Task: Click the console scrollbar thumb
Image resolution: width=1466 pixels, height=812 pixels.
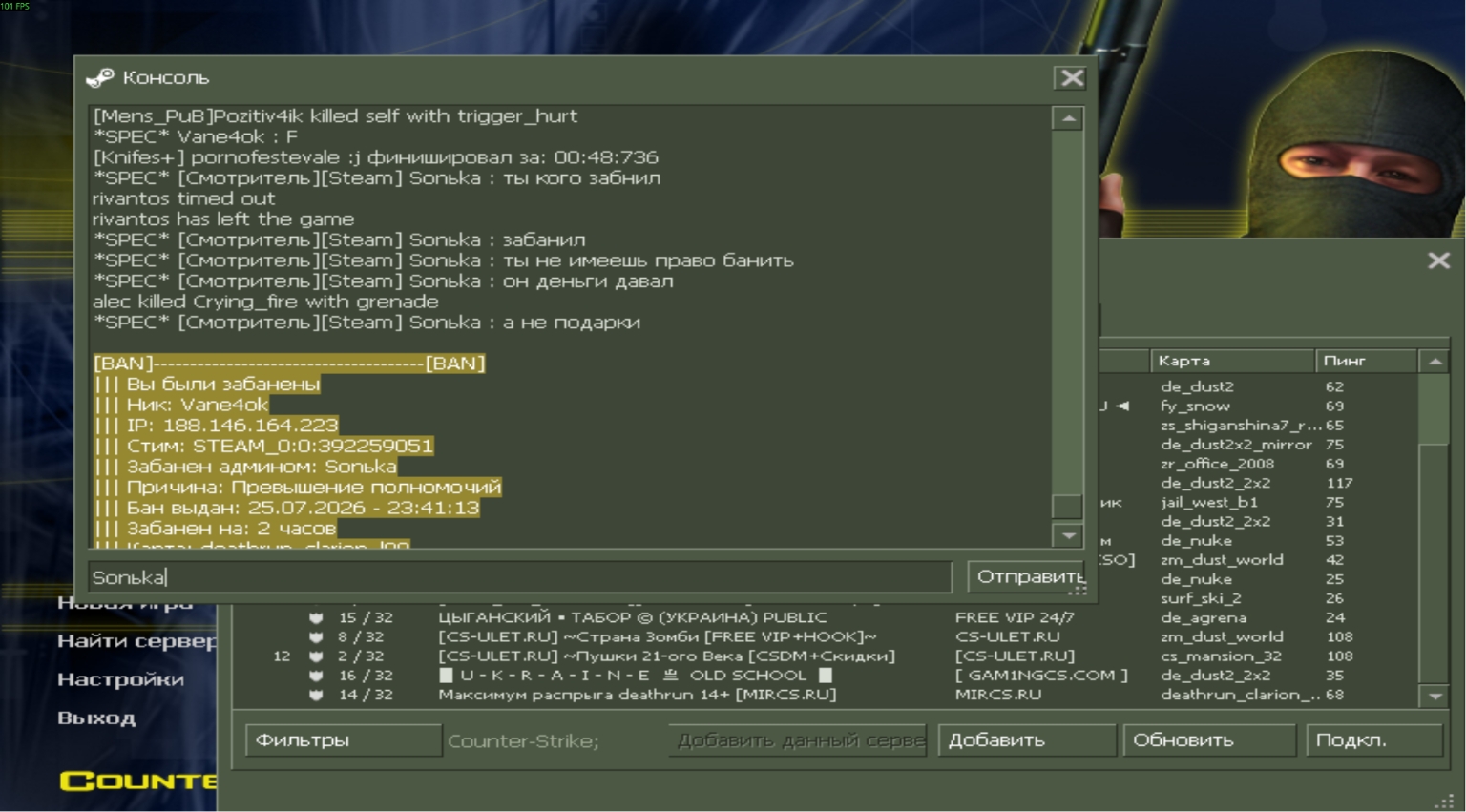Action: [1068, 506]
